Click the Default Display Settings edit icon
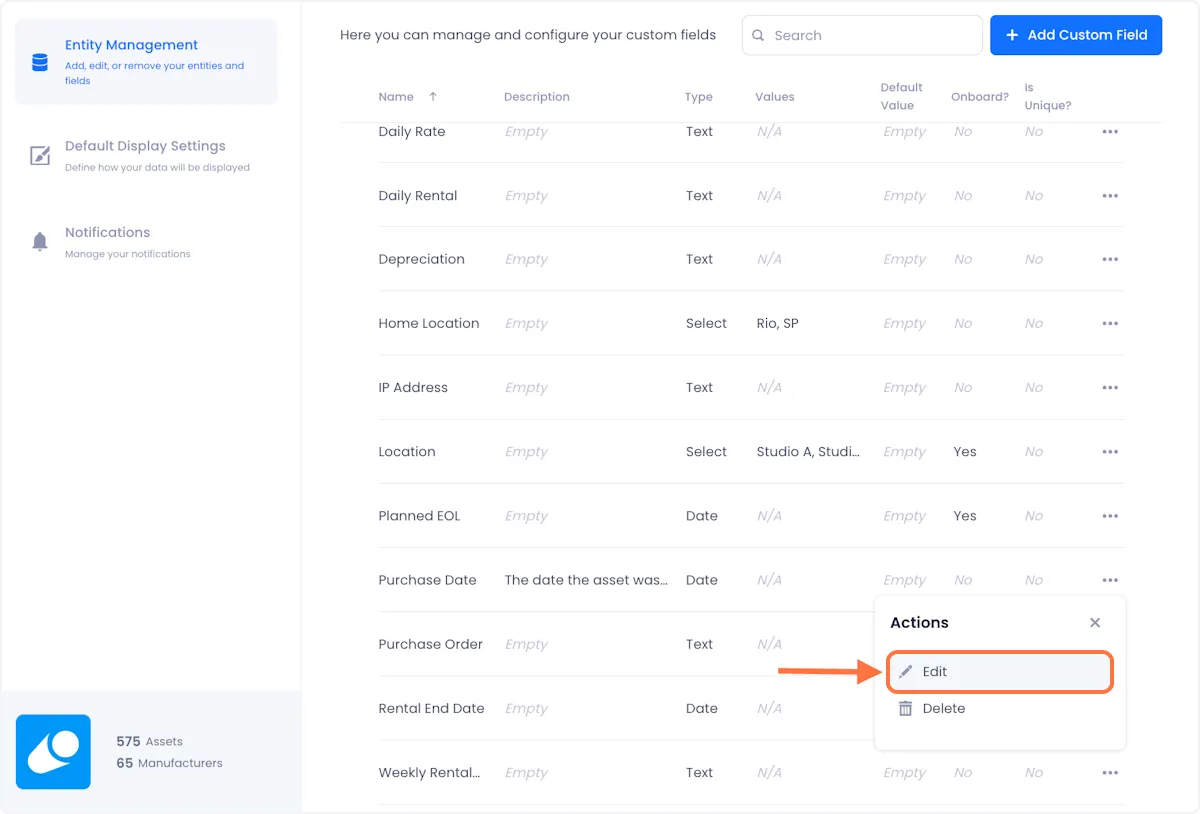The height and width of the screenshot is (814, 1200). pos(40,155)
